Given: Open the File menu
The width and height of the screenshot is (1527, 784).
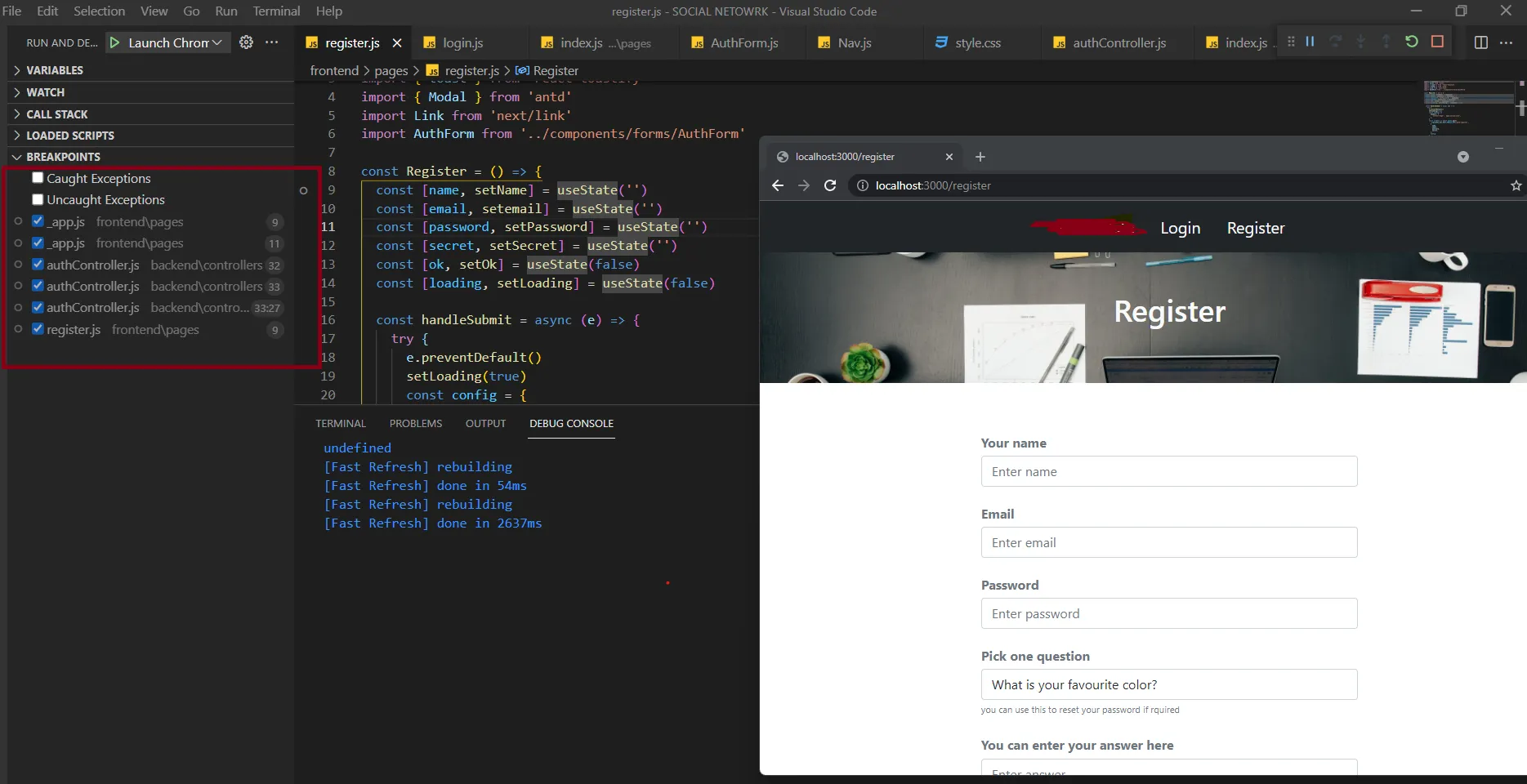Looking at the screenshot, I should [12, 11].
